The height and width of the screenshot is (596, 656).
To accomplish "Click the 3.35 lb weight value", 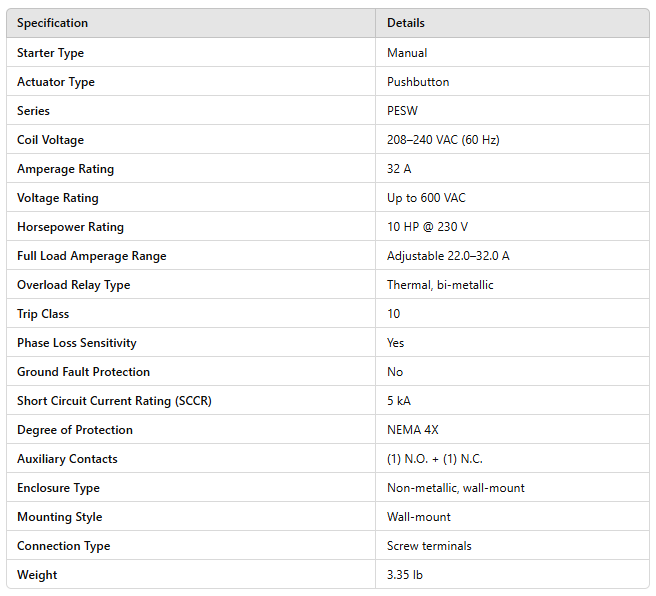I will pos(404,575).
